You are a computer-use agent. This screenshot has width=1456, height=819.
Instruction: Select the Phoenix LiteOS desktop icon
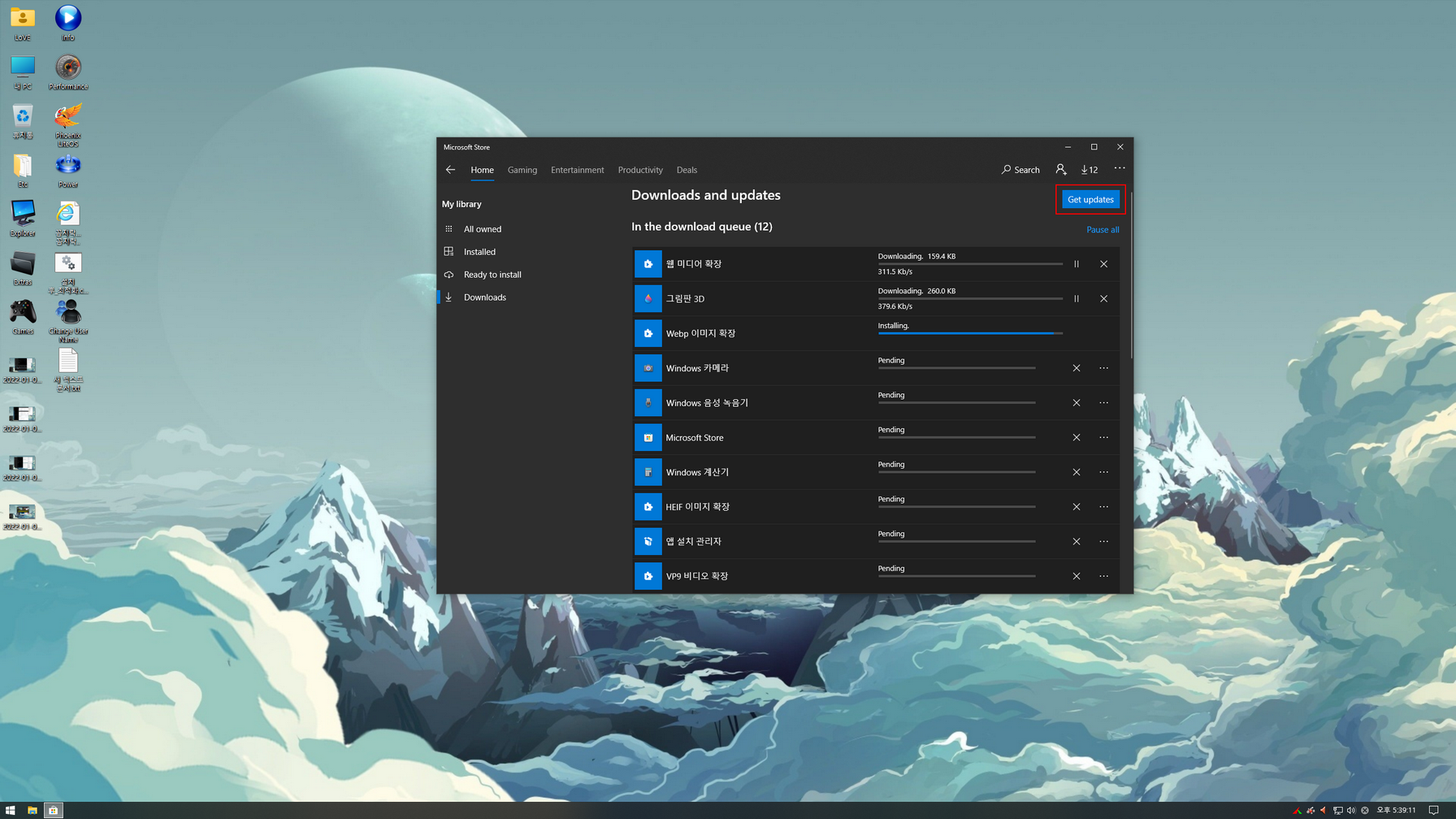(68, 125)
